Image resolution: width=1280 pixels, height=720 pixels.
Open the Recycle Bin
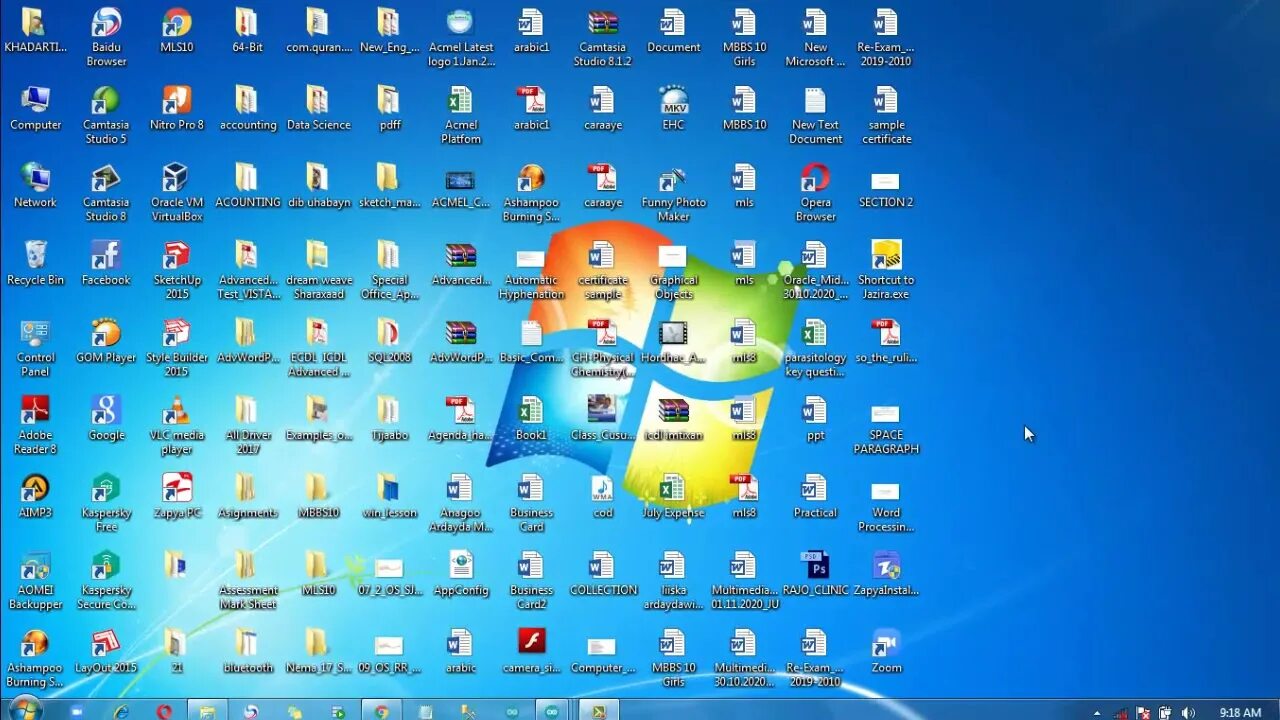click(36, 263)
